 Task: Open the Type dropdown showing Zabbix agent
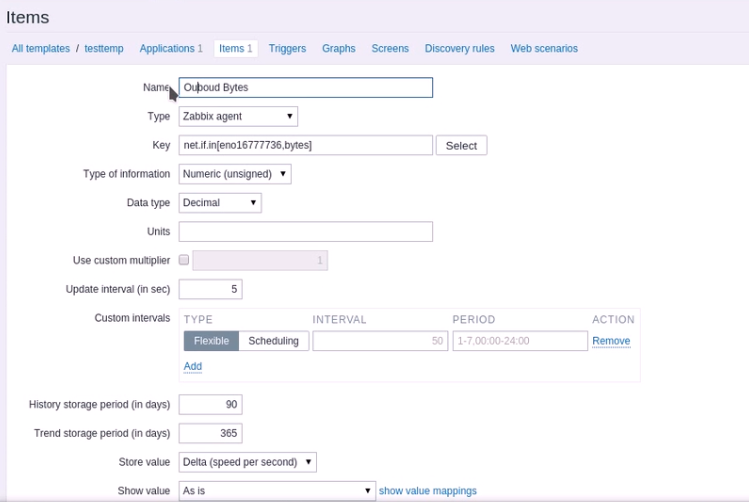pyautogui.click(x=238, y=117)
